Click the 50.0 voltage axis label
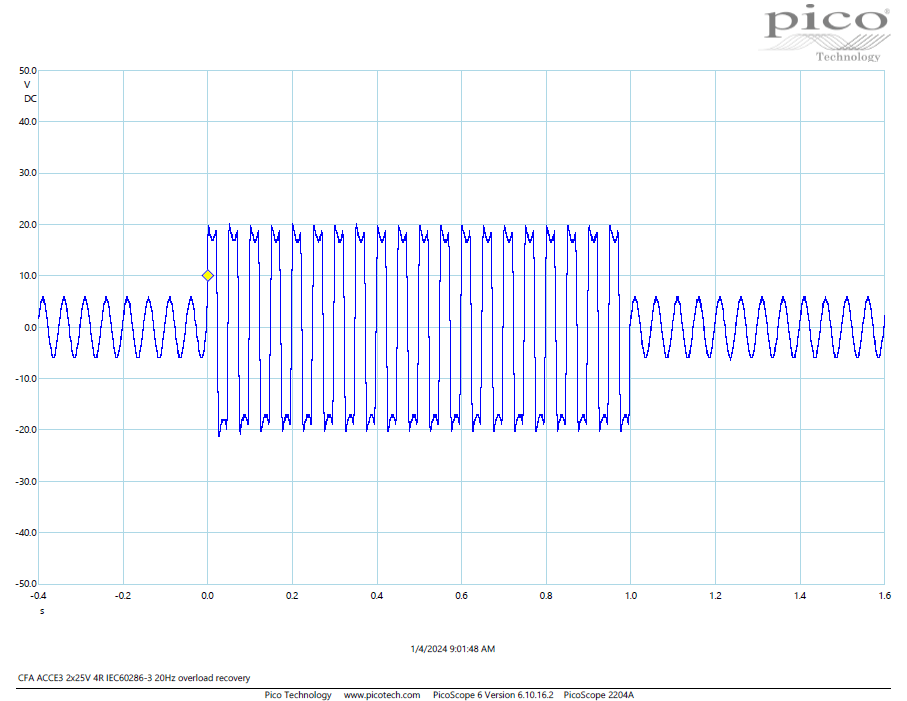Viewport: 907px width, 701px height. (x=28, y=71)
